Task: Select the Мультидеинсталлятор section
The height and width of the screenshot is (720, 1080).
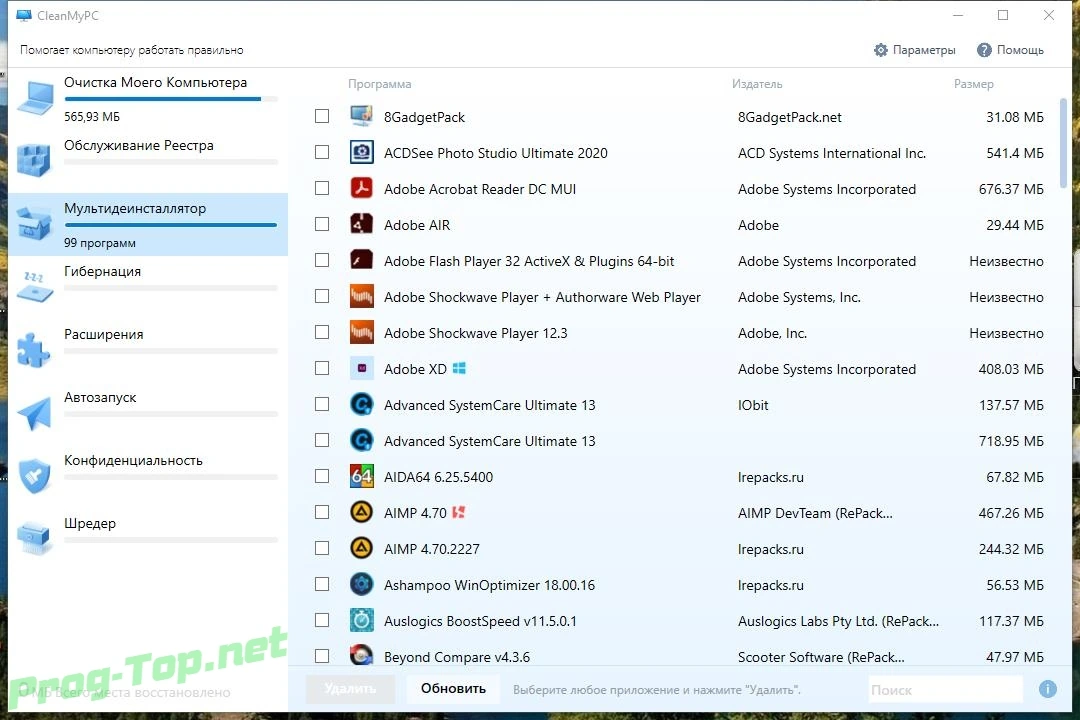Action: pos(148,224)
